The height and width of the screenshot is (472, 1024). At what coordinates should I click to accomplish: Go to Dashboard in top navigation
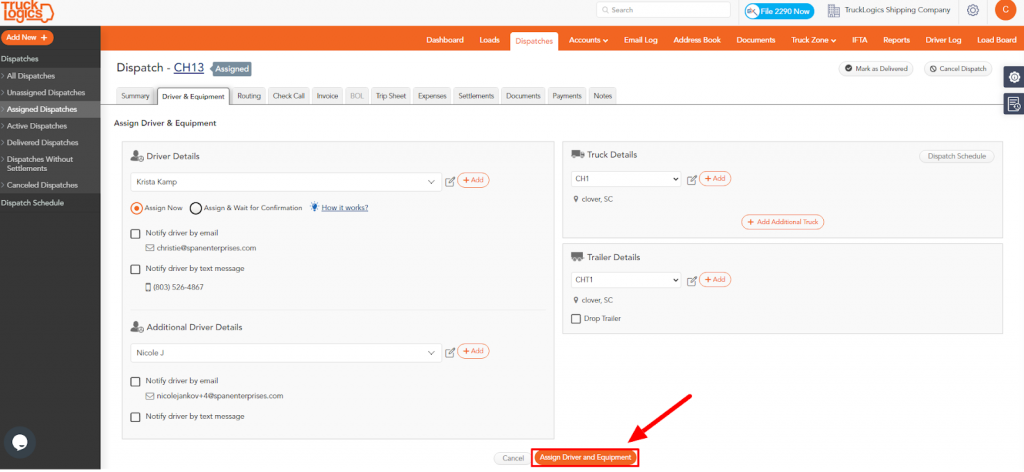coord(445,40)
